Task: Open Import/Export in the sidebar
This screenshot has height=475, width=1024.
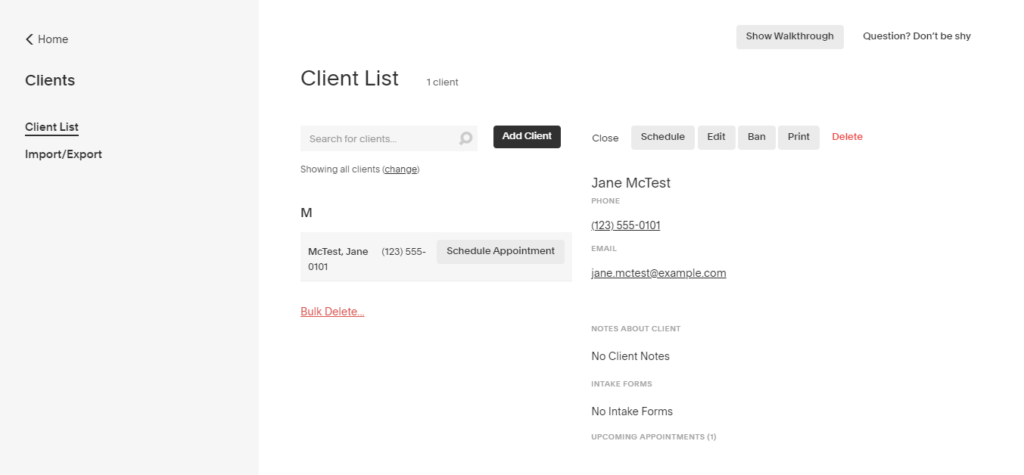Action: [63, 154]
